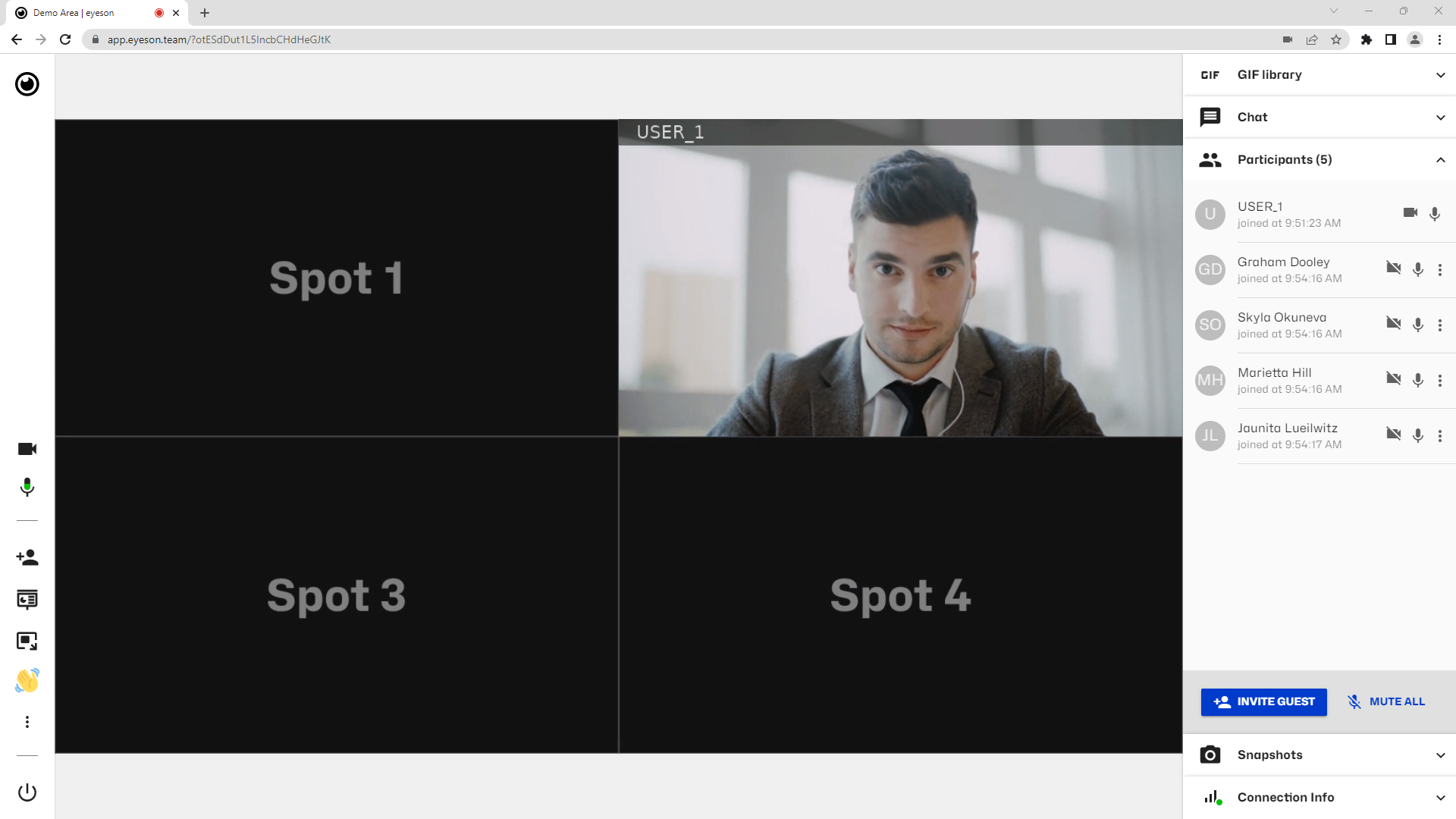1456x819 pixels.
Task: Click the MUTE ALL button
Action: point(1388,701)
